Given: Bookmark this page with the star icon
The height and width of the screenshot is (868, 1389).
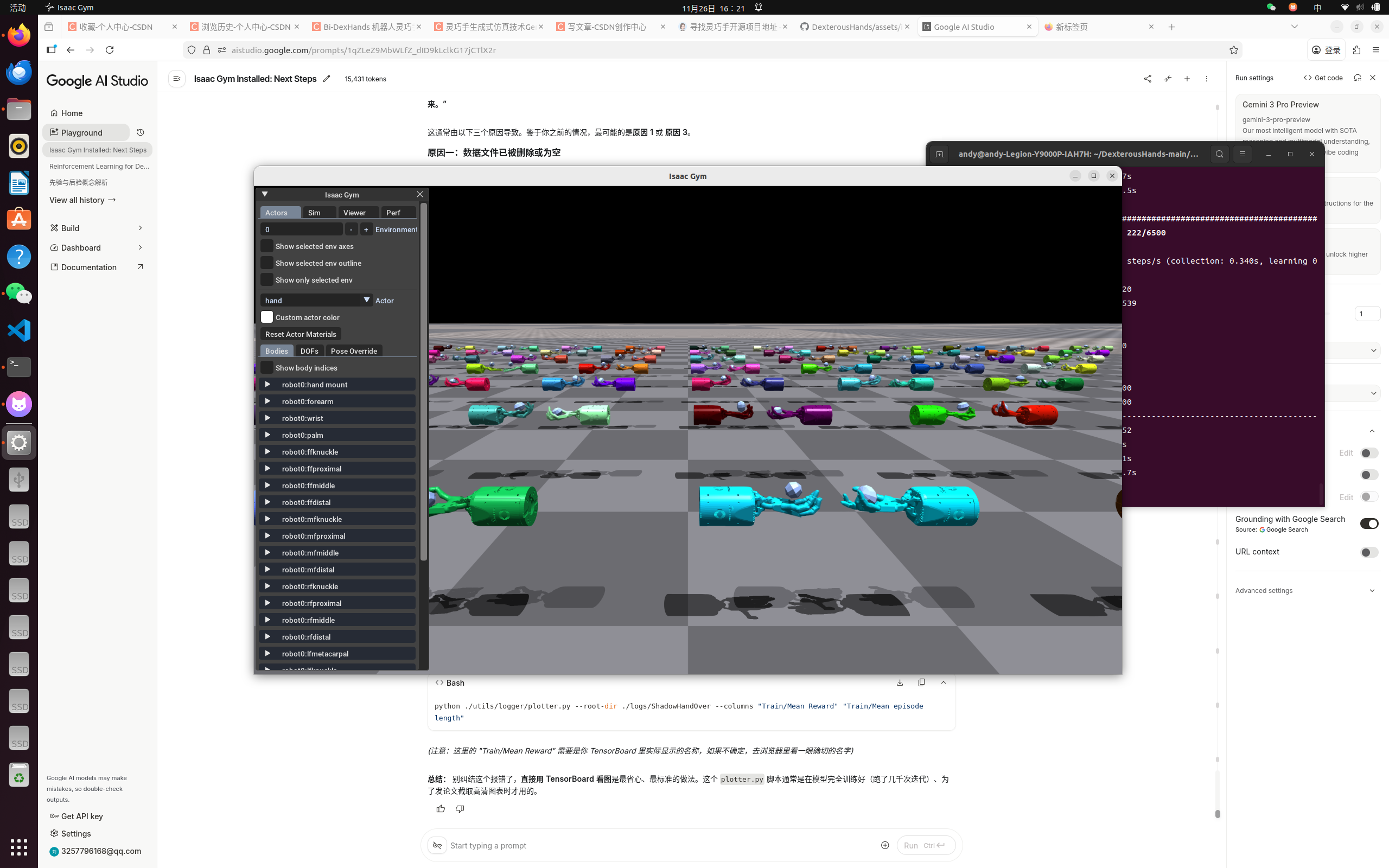Looking at the screenshot, I should tap(1233, 50).
